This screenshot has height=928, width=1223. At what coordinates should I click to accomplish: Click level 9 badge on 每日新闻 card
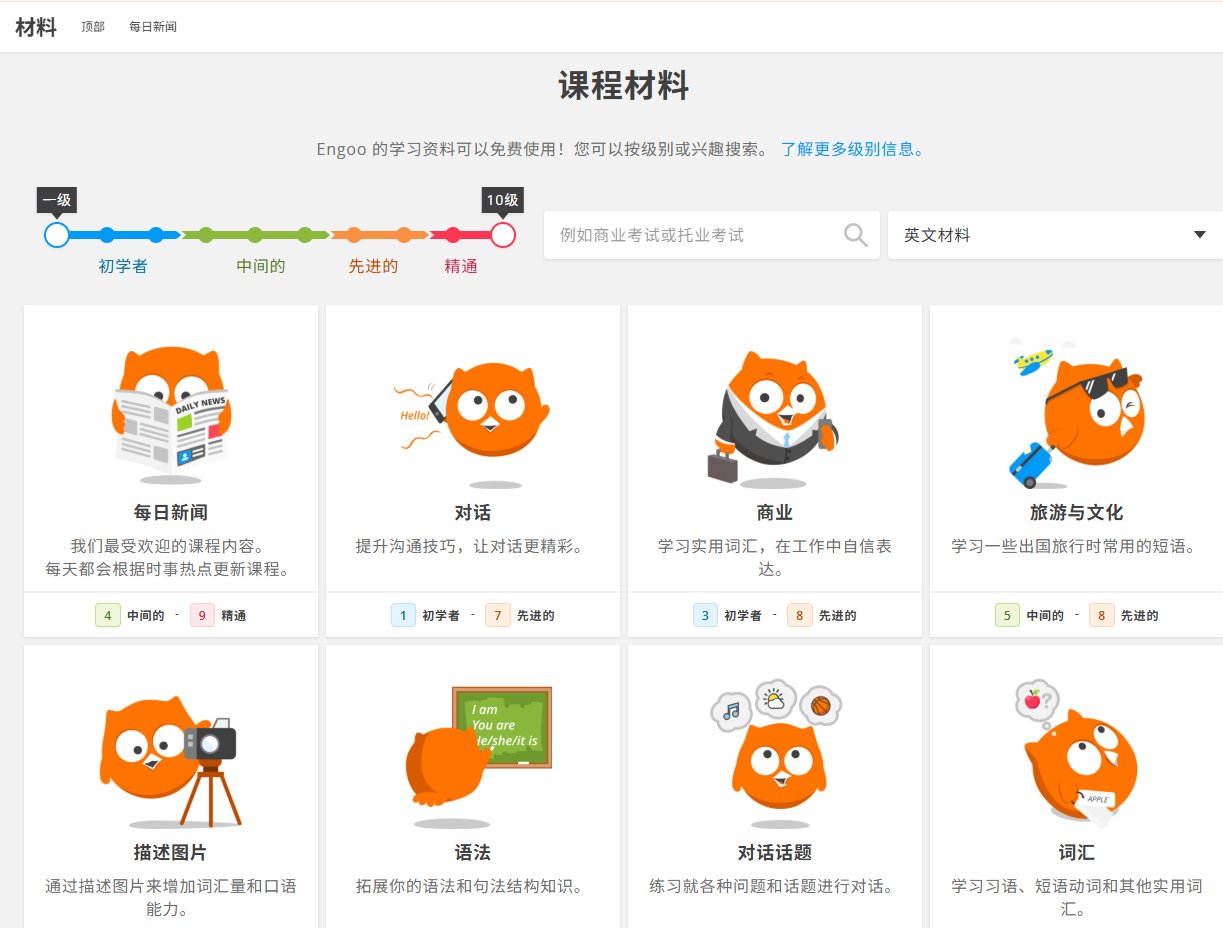[202, 615]
